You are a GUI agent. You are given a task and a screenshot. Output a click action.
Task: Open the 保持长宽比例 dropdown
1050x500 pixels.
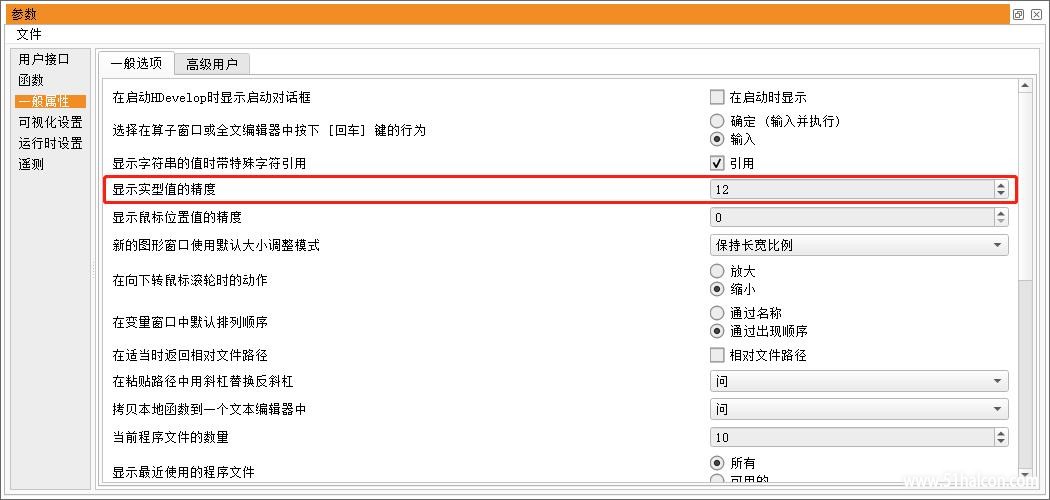coord(859,246)
